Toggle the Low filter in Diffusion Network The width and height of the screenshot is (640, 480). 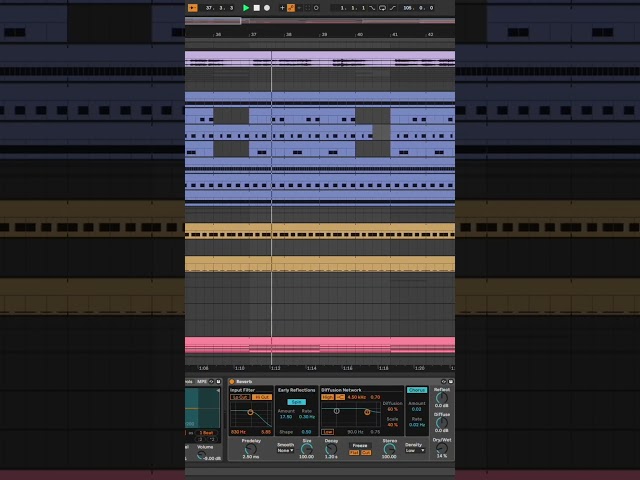pyautogui.click(x=327, y=432)
